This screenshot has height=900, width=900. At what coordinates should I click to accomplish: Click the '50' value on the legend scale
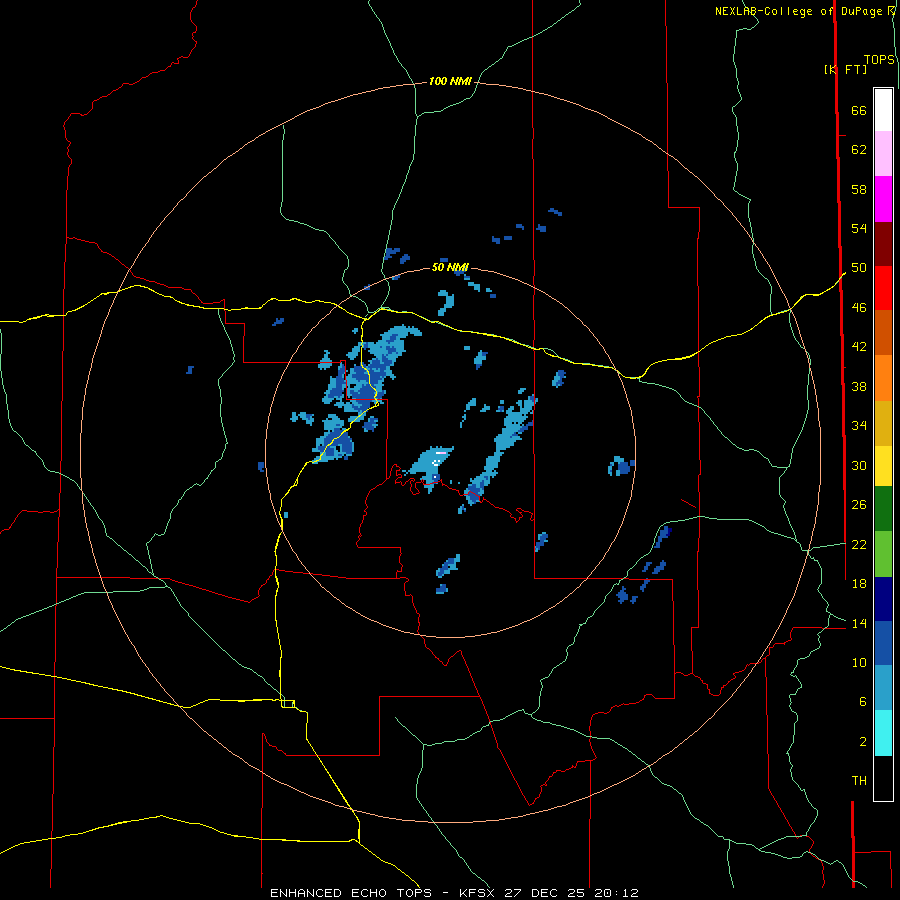coord(859,268)
